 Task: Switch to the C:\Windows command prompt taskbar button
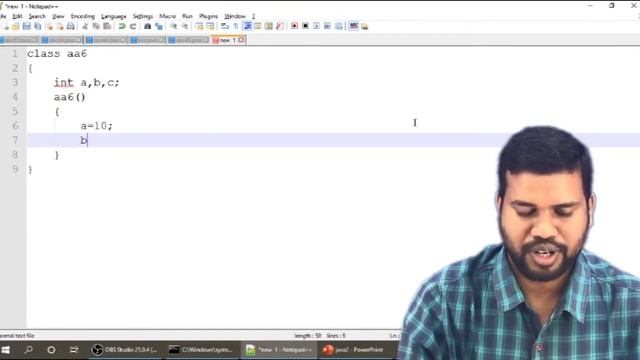tap(201, 350)
